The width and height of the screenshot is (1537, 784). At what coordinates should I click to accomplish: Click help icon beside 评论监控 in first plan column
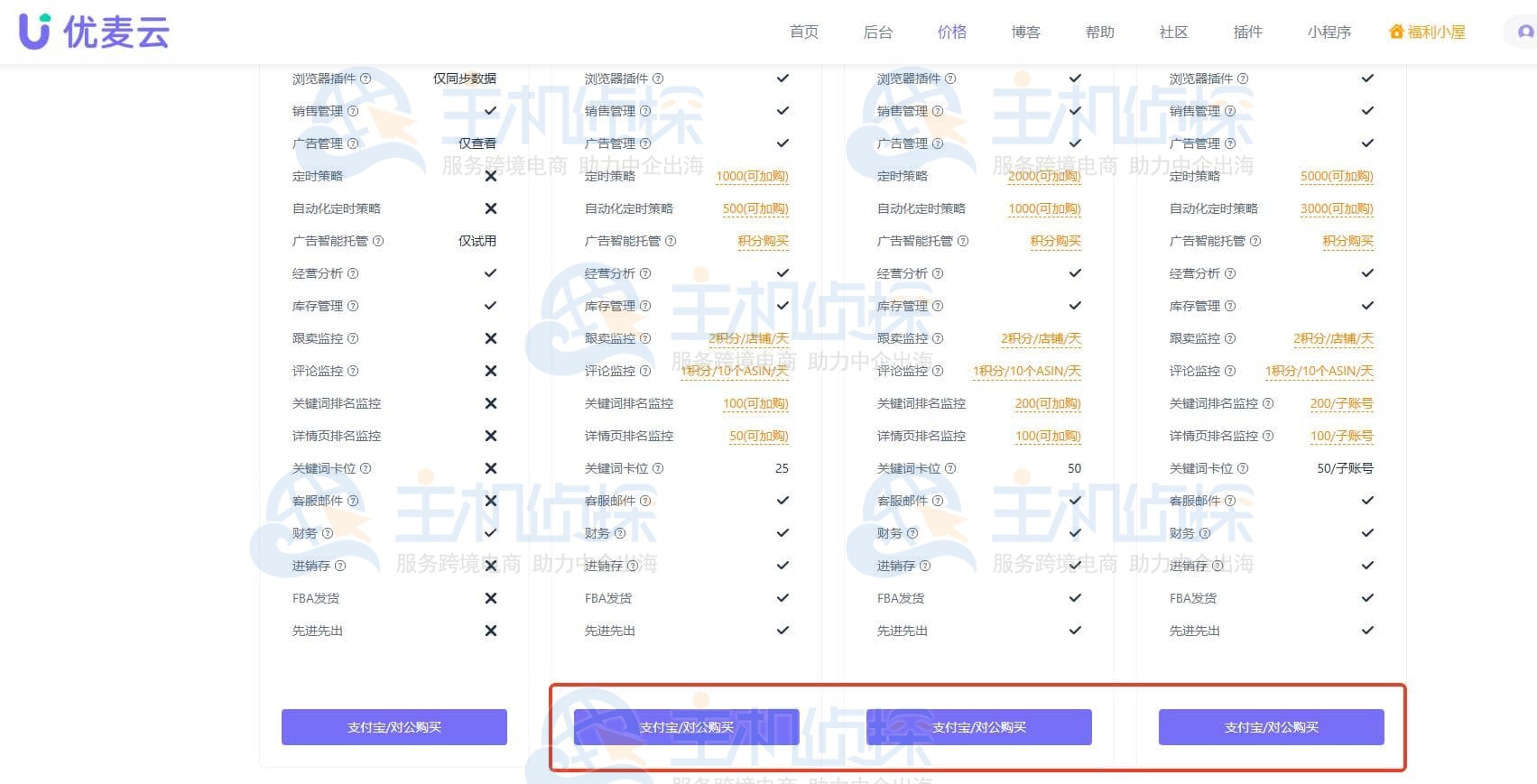coord(353,371)
